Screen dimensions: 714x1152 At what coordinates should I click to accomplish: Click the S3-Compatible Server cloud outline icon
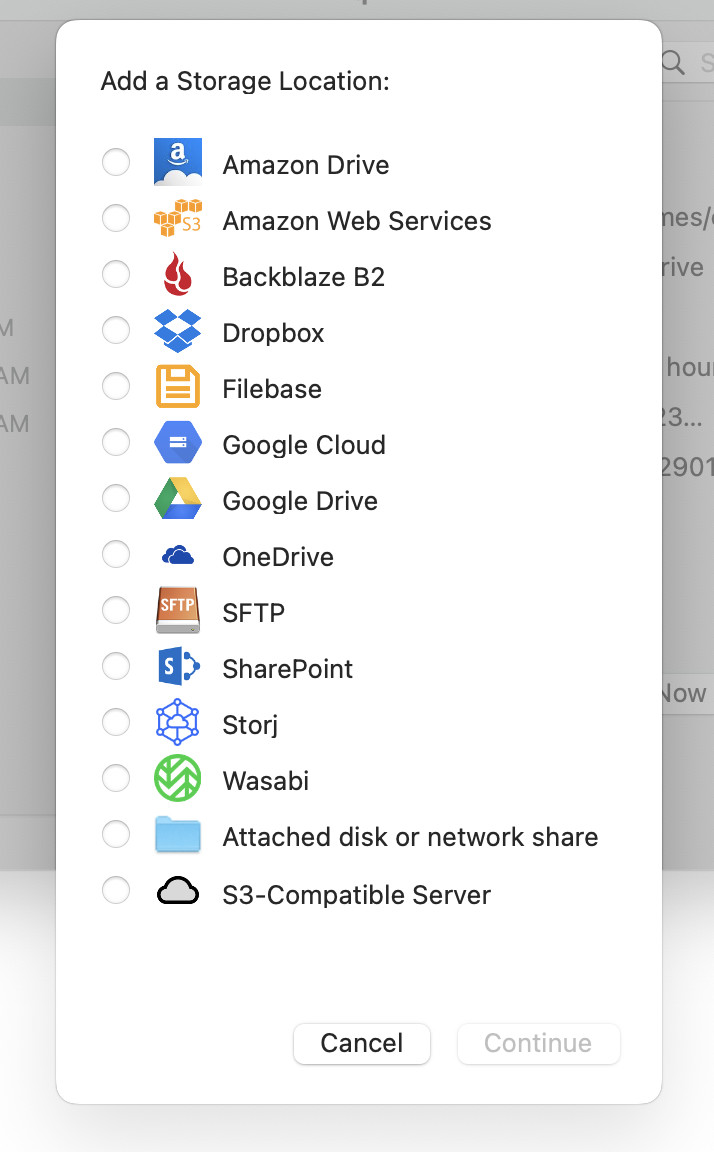tap(178, 890)
